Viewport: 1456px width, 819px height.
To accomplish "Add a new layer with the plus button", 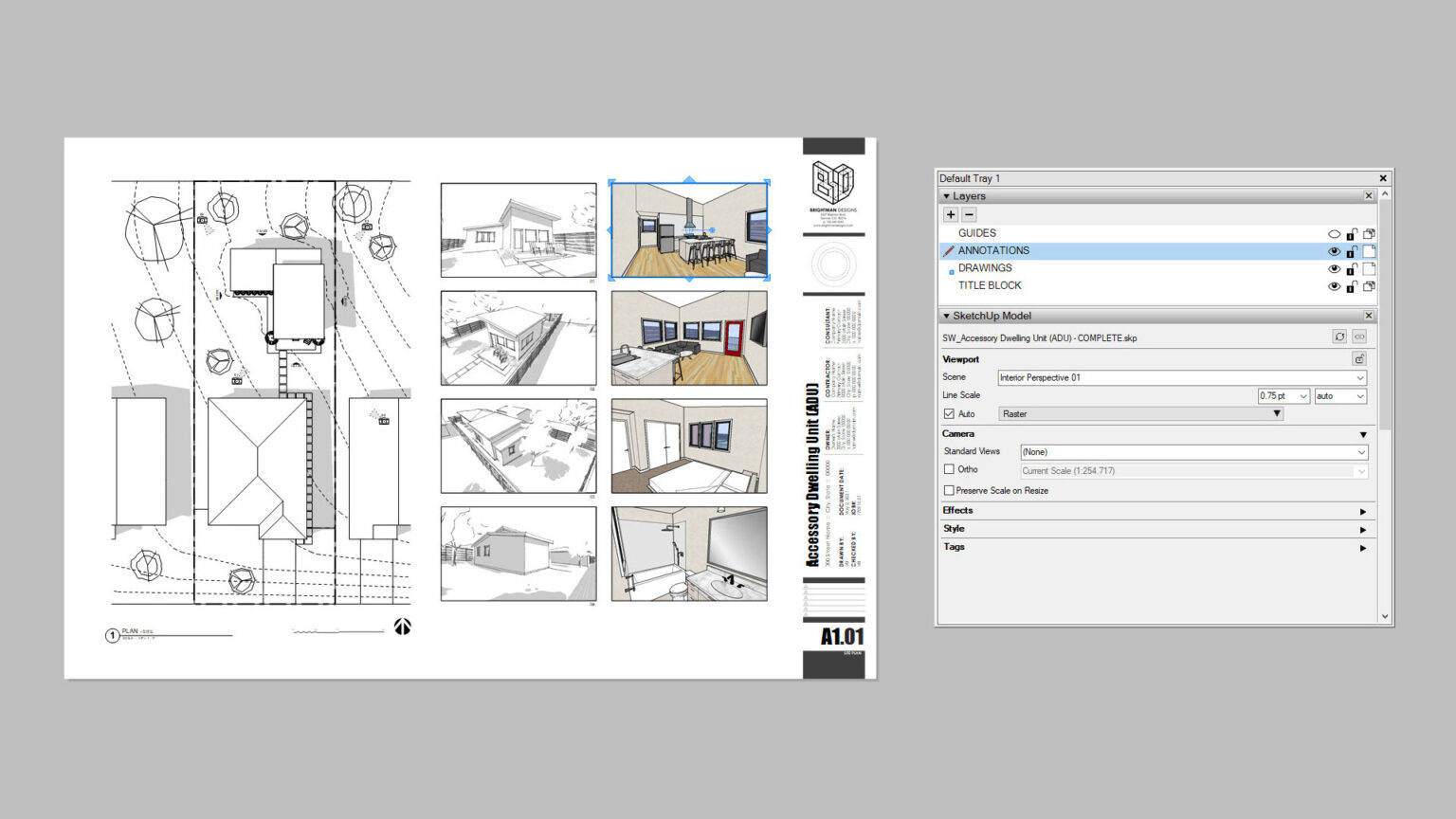I will click(950, 214).
